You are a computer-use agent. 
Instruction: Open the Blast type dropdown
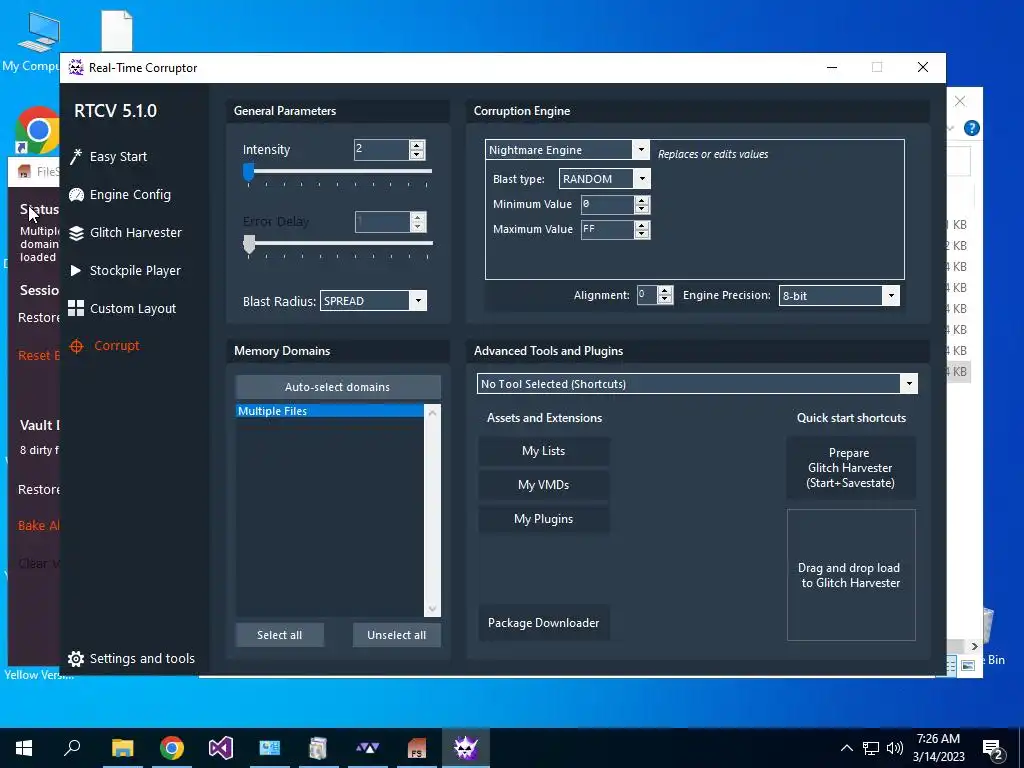click(642, 178)
